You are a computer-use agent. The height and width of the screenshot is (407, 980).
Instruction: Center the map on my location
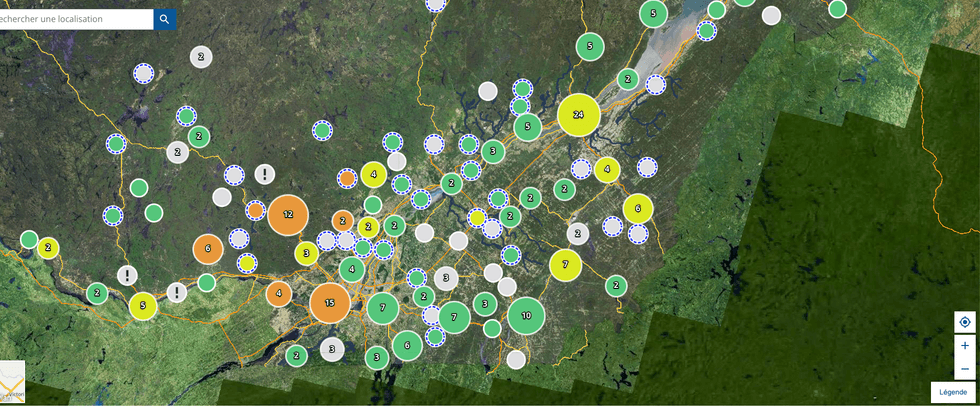[x=964, y=322]
